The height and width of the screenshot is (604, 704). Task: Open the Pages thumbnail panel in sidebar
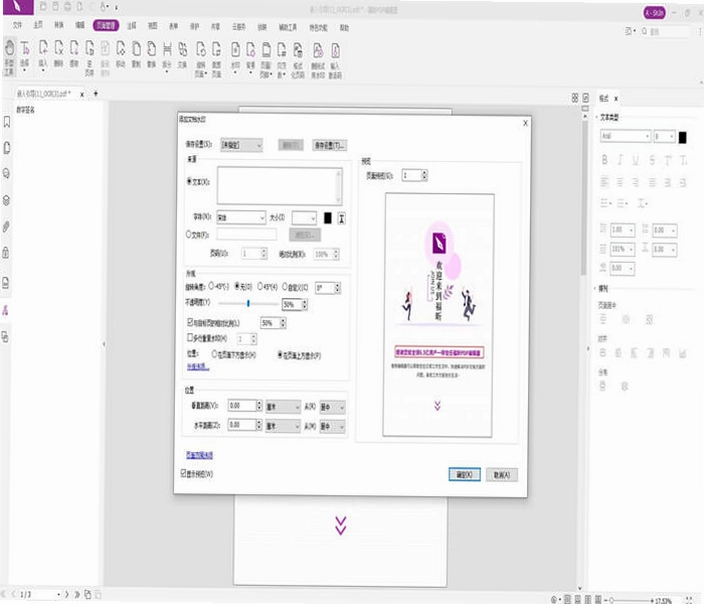click(7, 148)
